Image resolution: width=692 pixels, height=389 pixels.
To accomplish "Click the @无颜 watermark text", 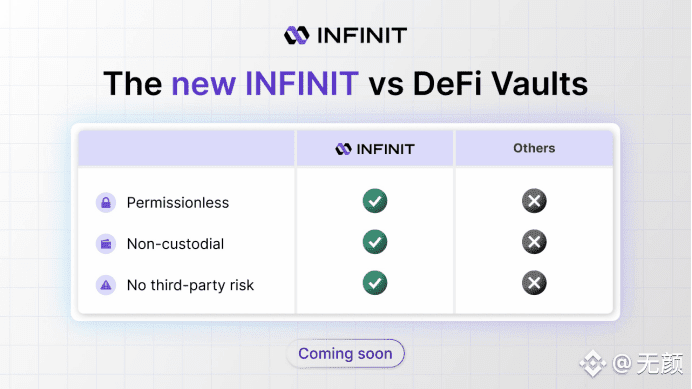I will pyautogui.click(x=648, y=364).
